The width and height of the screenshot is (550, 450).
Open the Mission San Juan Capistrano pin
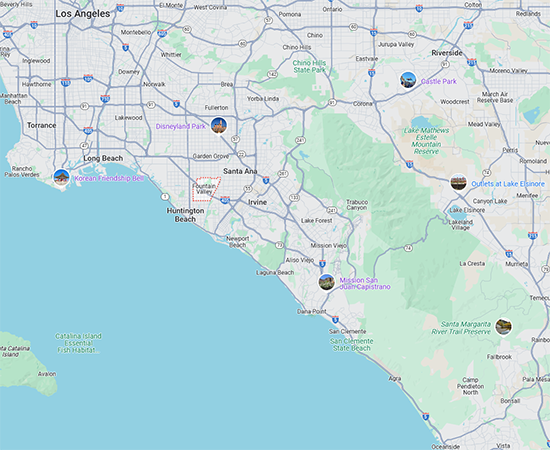click(327, 282)
